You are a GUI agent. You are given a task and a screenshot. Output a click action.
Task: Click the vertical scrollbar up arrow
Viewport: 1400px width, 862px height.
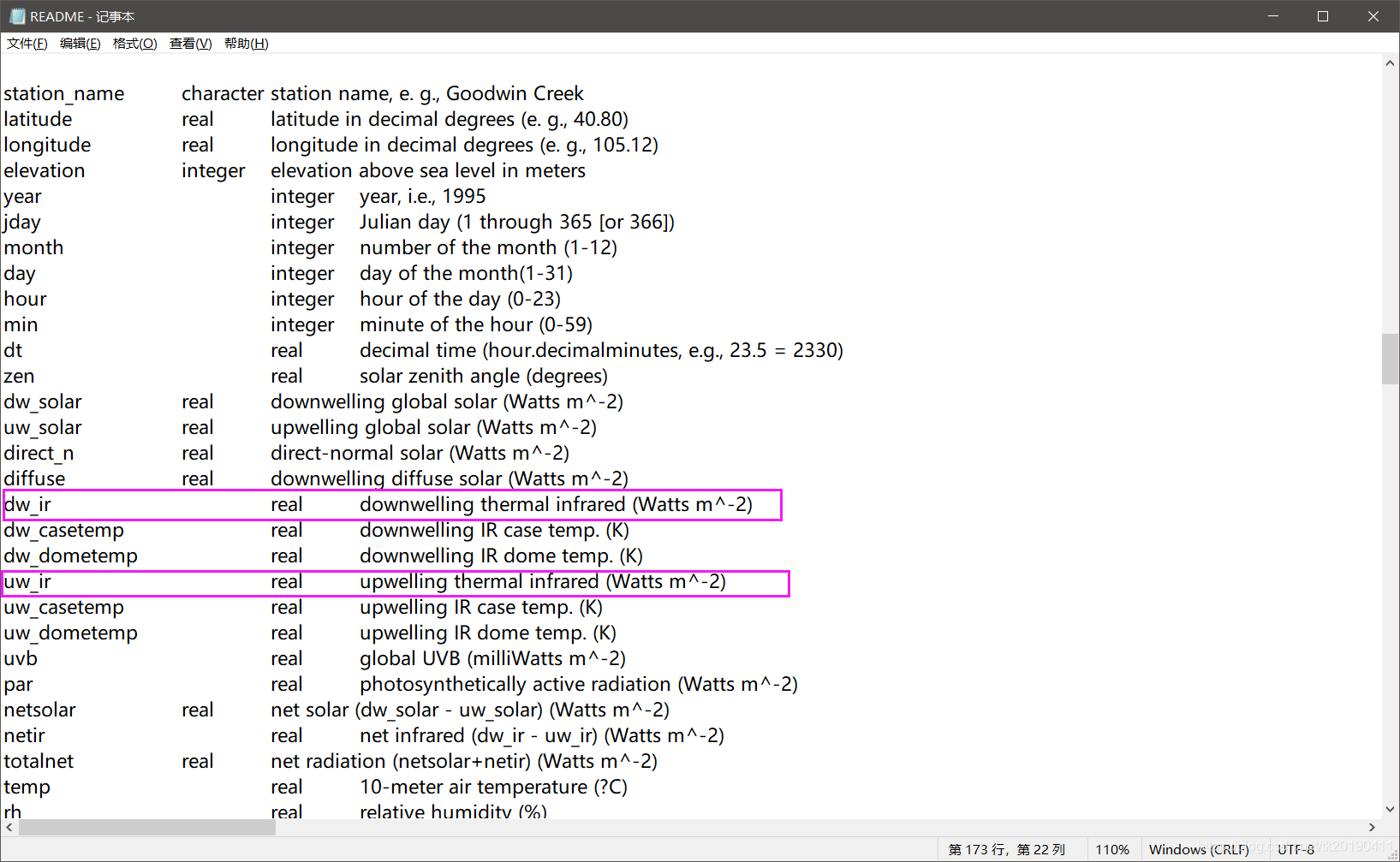[1390, 63]
